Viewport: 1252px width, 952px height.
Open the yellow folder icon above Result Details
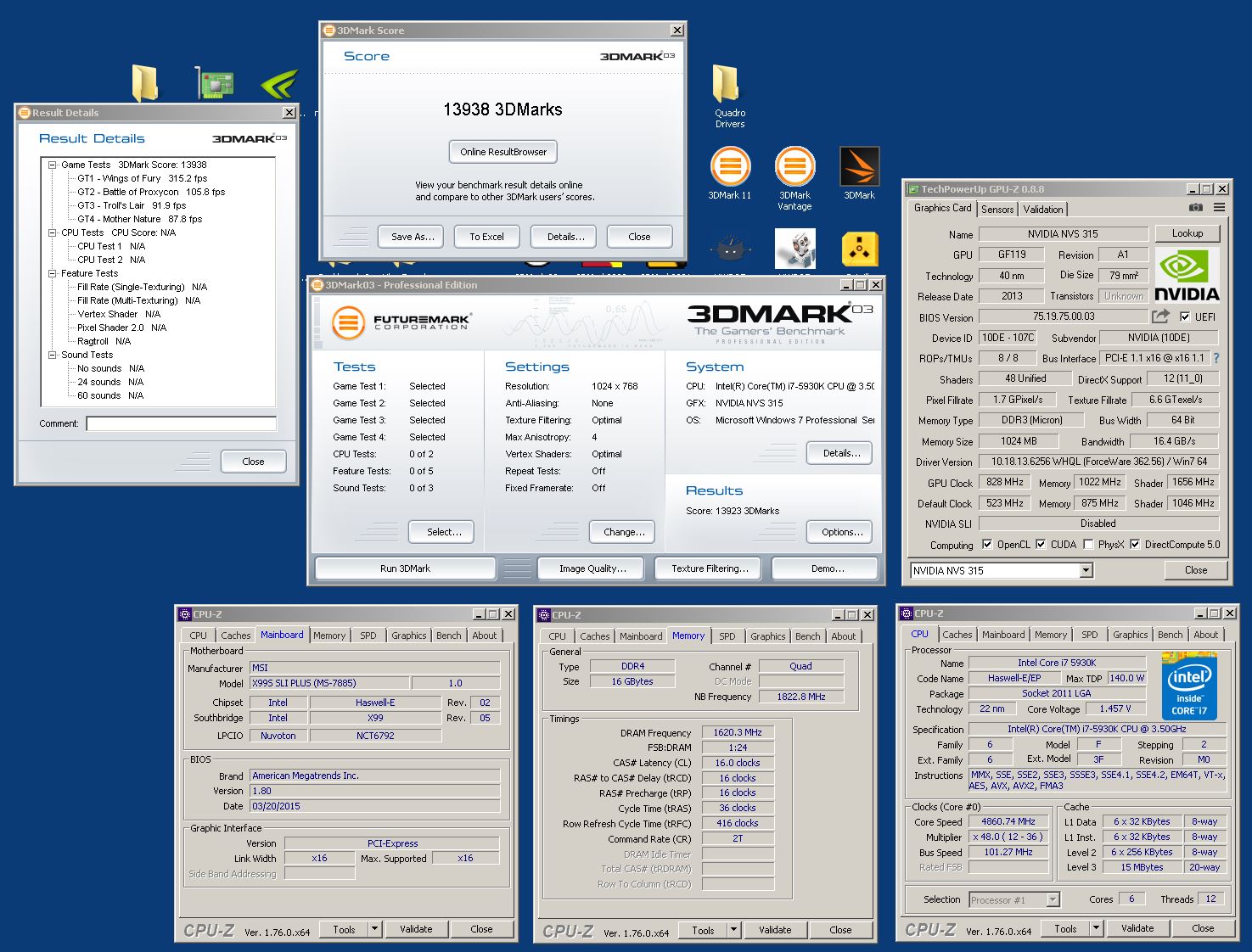tap(145, 84)
